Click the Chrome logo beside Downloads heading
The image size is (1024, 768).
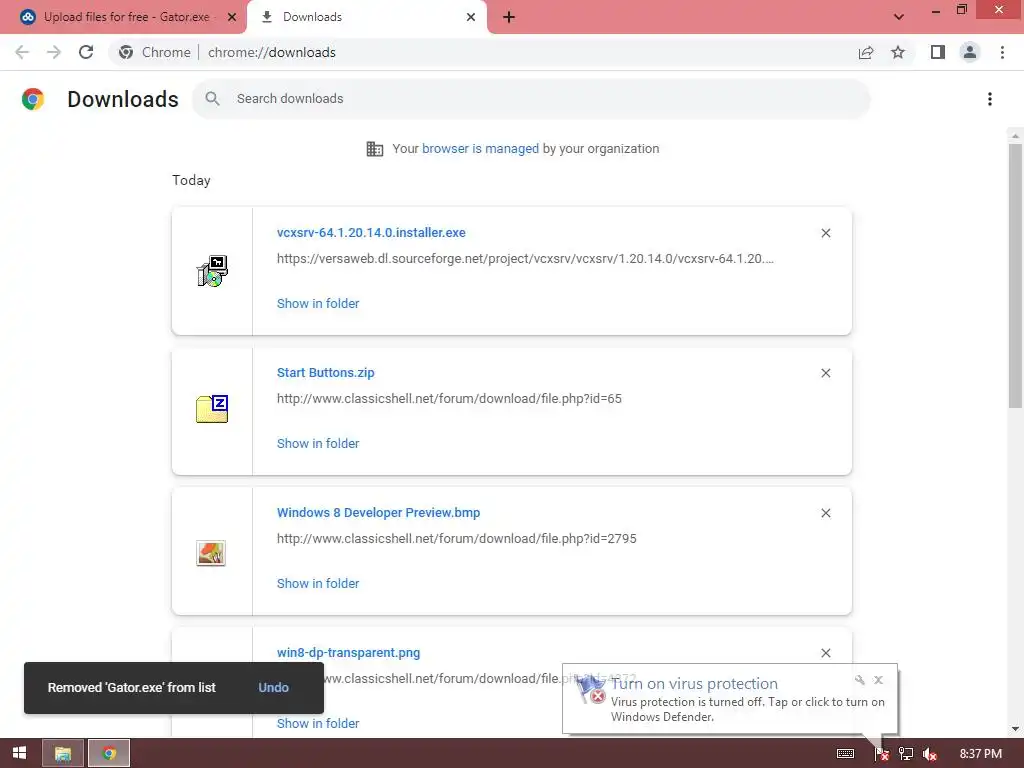click(x=33, y=99)
